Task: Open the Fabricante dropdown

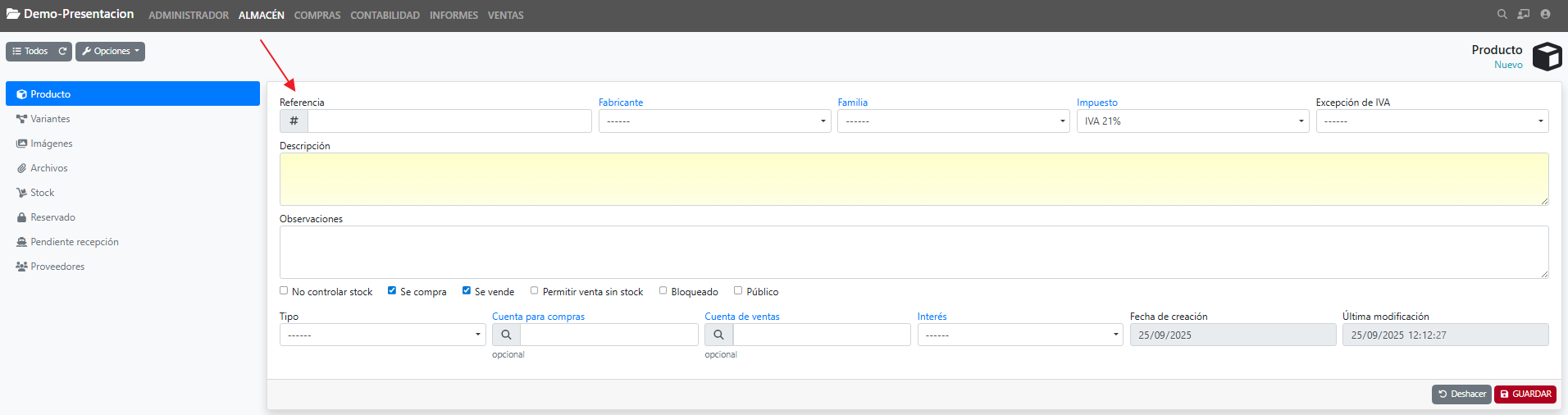Action: pos(714,121)
